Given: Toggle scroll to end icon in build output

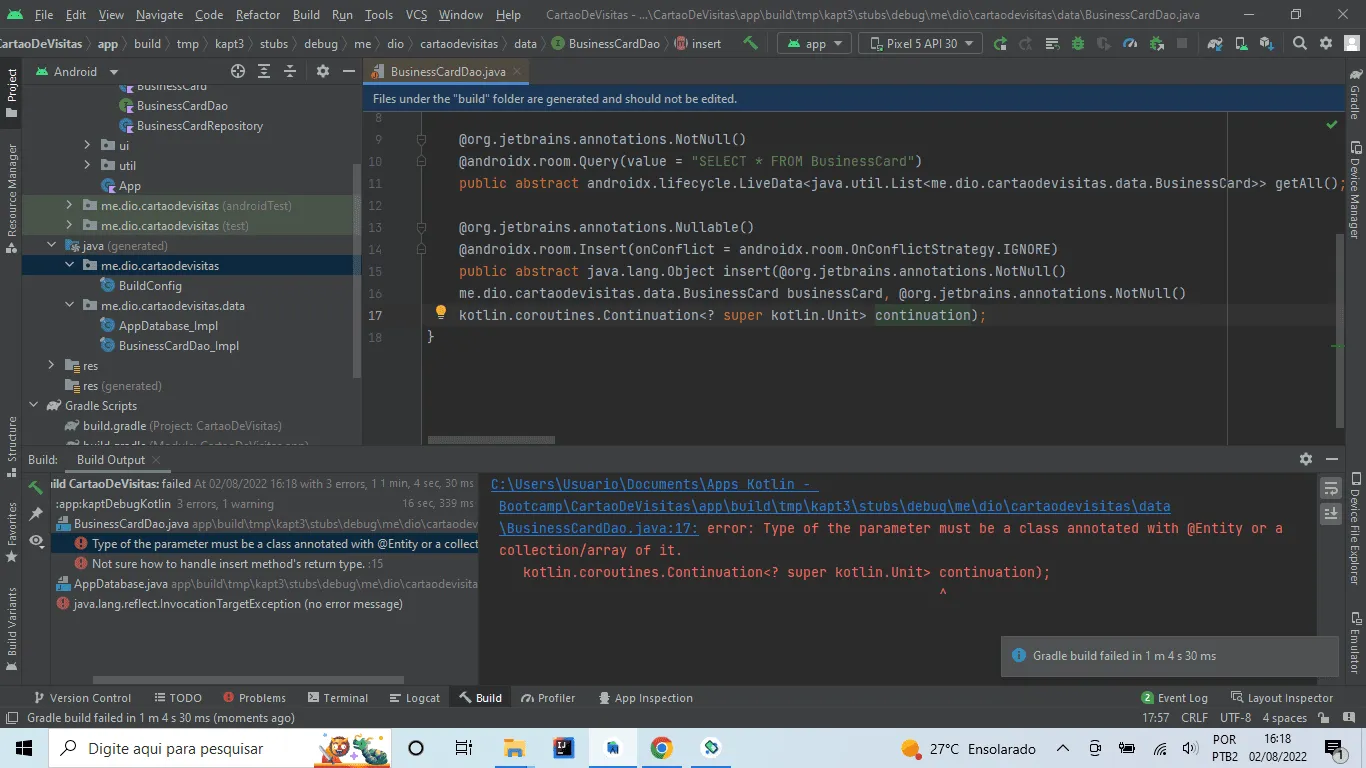Looking at the screenshot, I should pyautogui.click(x=1331, y=513).
